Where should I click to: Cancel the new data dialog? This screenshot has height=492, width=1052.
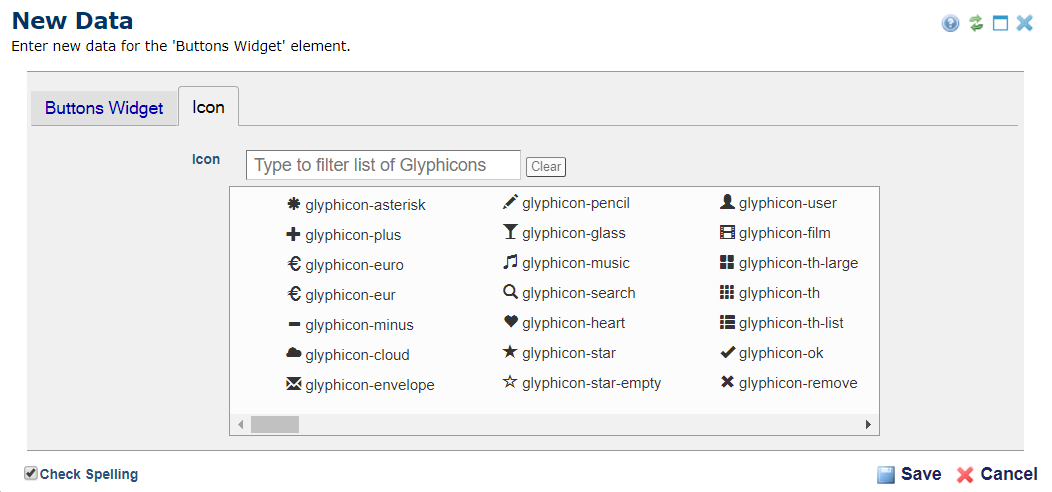click(996, 474)
